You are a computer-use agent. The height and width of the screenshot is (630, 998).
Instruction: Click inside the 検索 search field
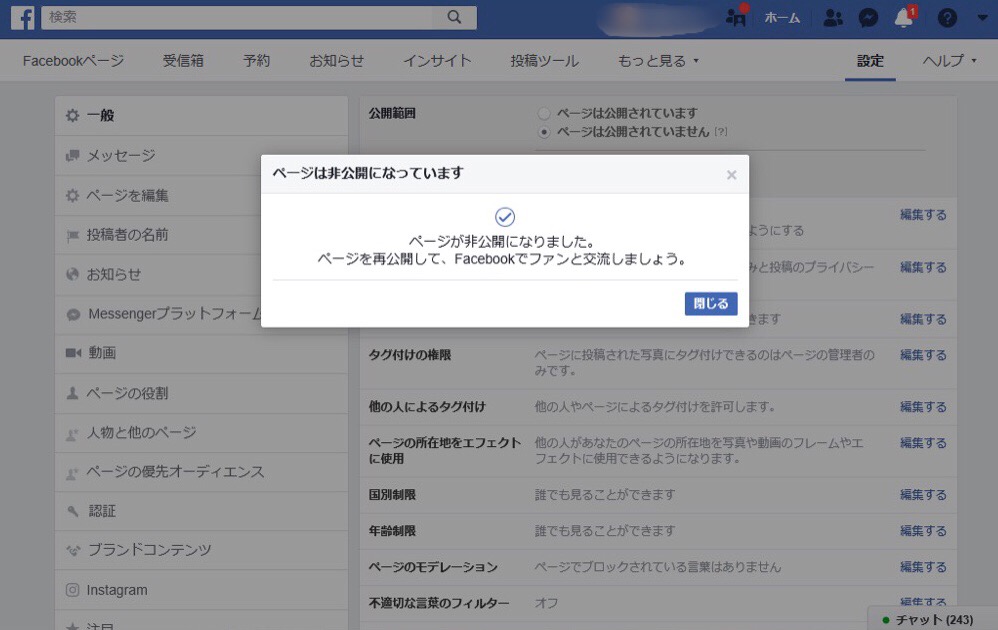pyautogui.click(x=200, y=17)
